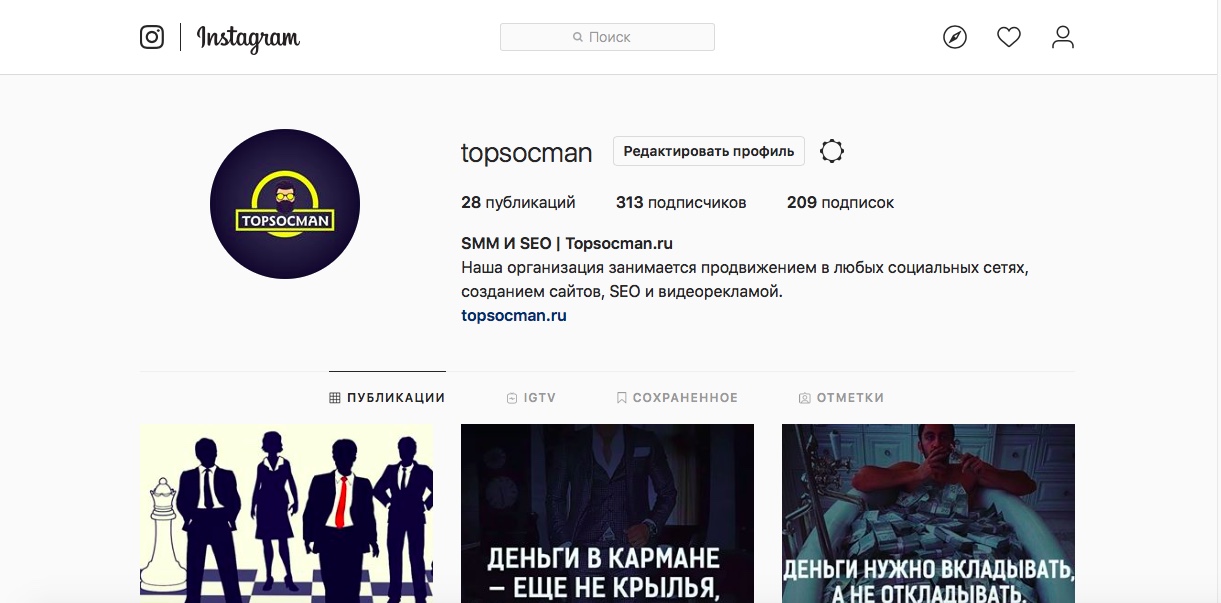Open the ДЕНЬГИ В КАРМАНЕ post
The width and height of the screenshot is (1221, 603).
coord(607,513)
